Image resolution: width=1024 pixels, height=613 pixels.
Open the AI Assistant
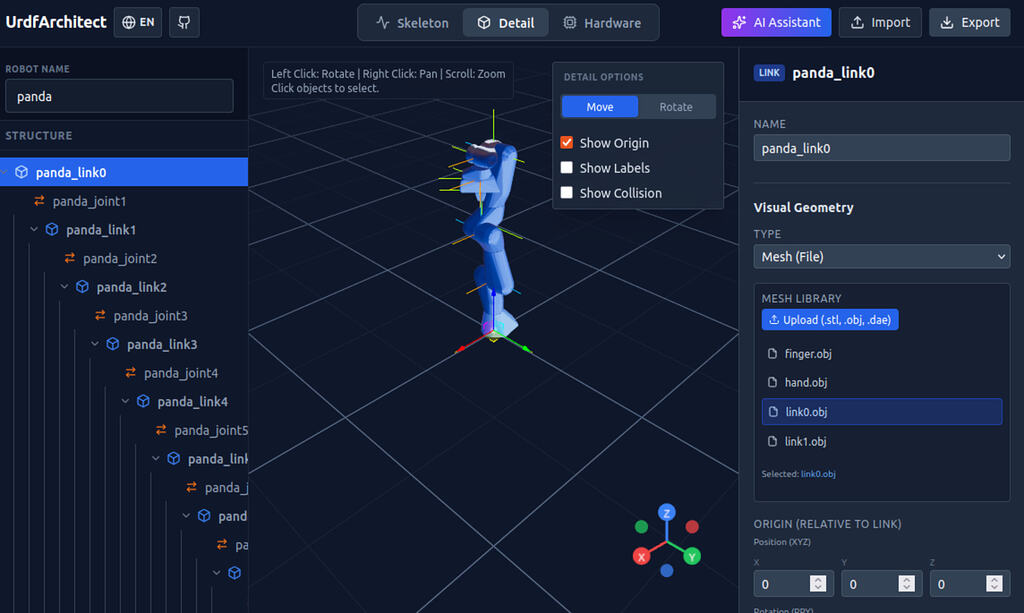pyautogui.click(x=776, y=22)
